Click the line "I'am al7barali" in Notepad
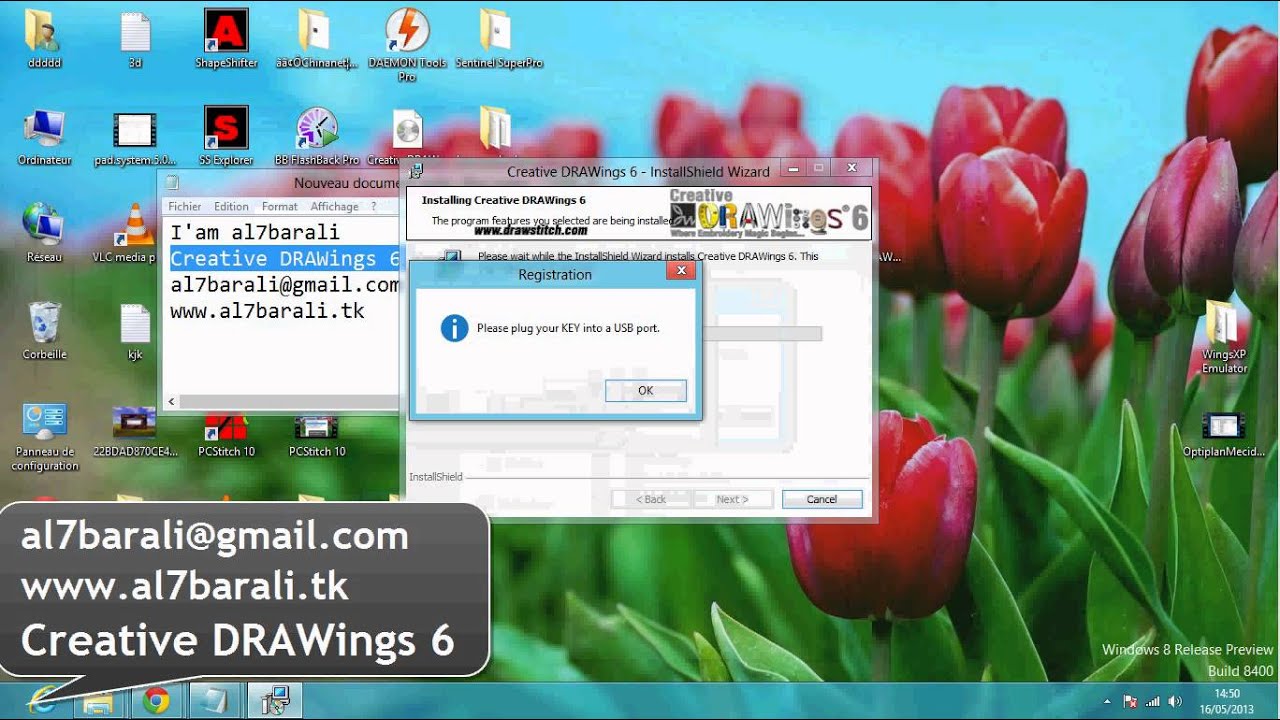 [254, 232]
